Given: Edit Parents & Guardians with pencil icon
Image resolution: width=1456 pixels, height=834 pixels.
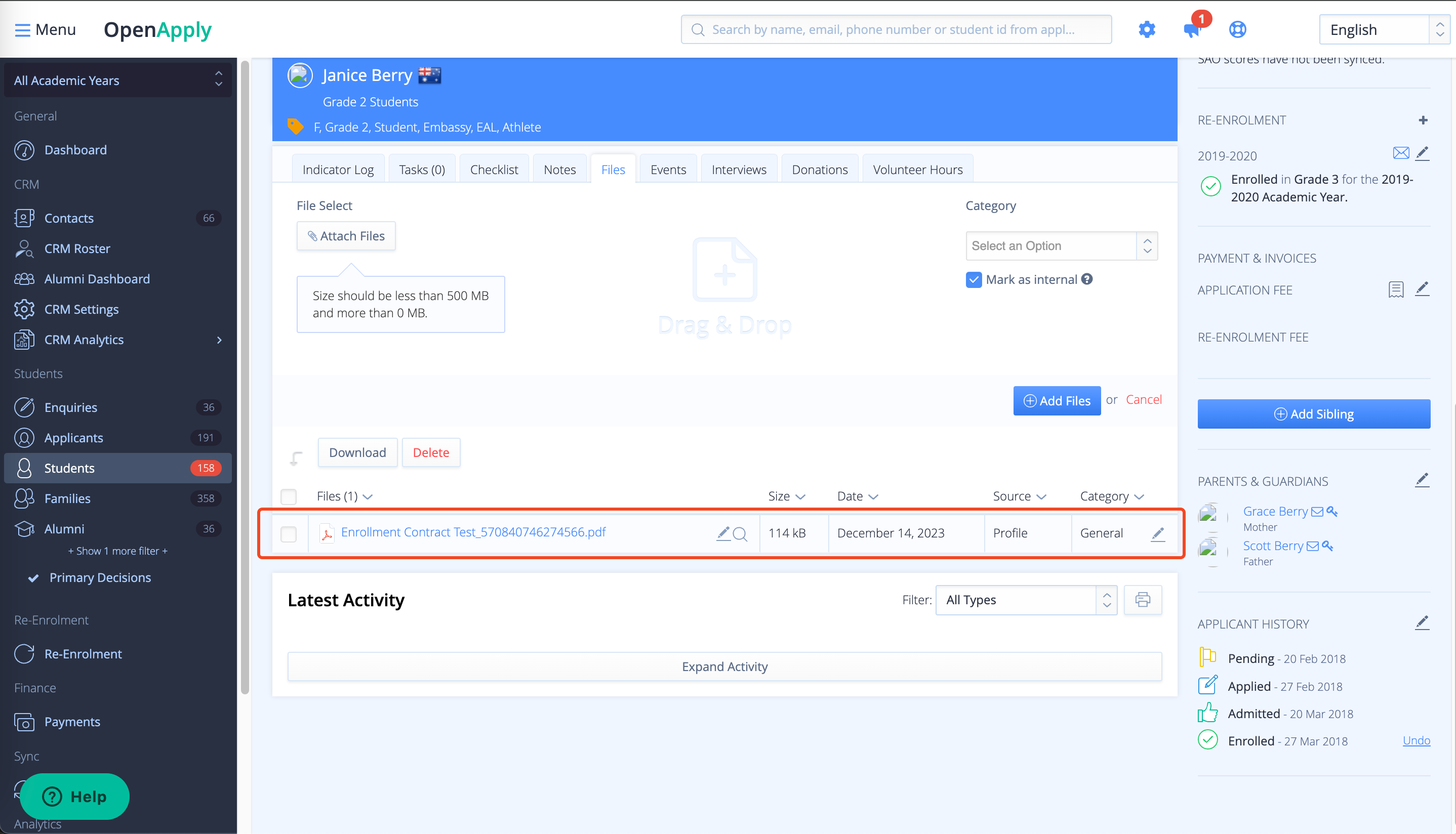Looking at the screenshot, I should point(1422,480).
